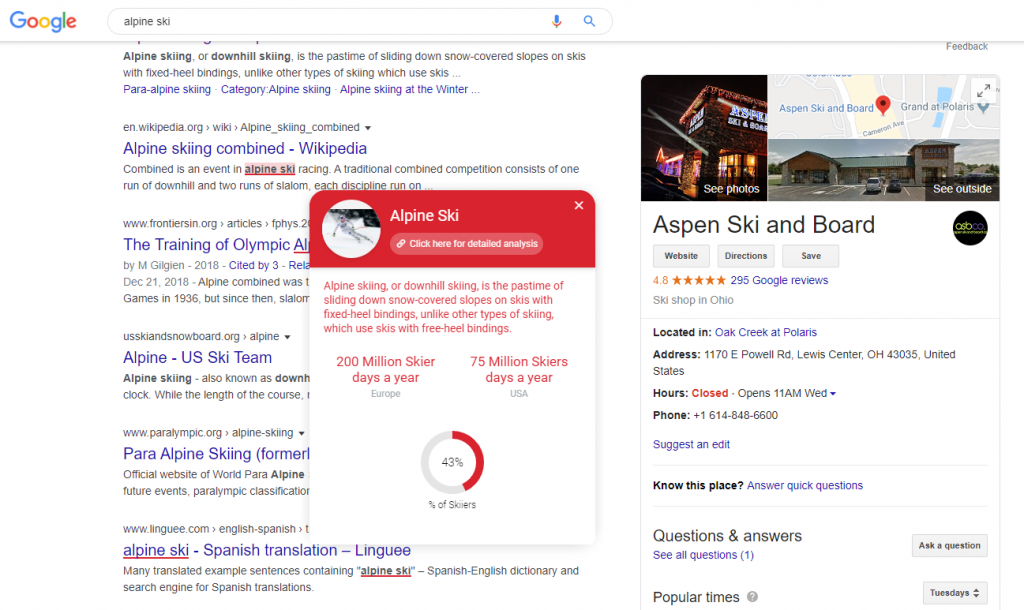The height and width of the screenshot is (610, 1024).
Task: Click Suggest an edit
Action: point(691,444)
